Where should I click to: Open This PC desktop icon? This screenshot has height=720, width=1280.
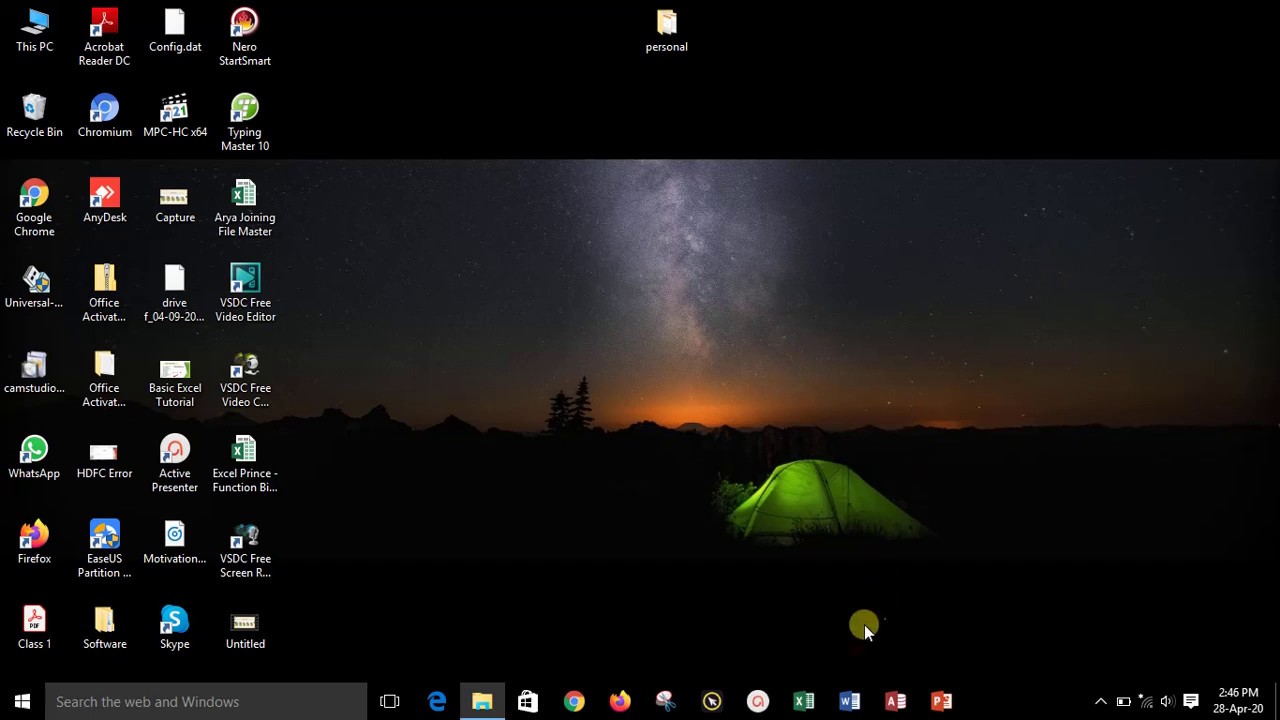point(34,31)
